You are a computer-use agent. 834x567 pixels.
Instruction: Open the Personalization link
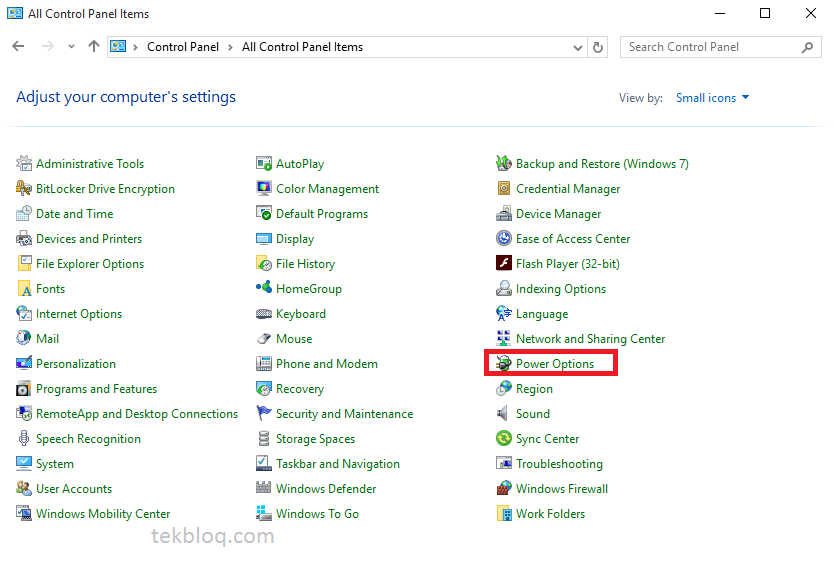[76, 364]
